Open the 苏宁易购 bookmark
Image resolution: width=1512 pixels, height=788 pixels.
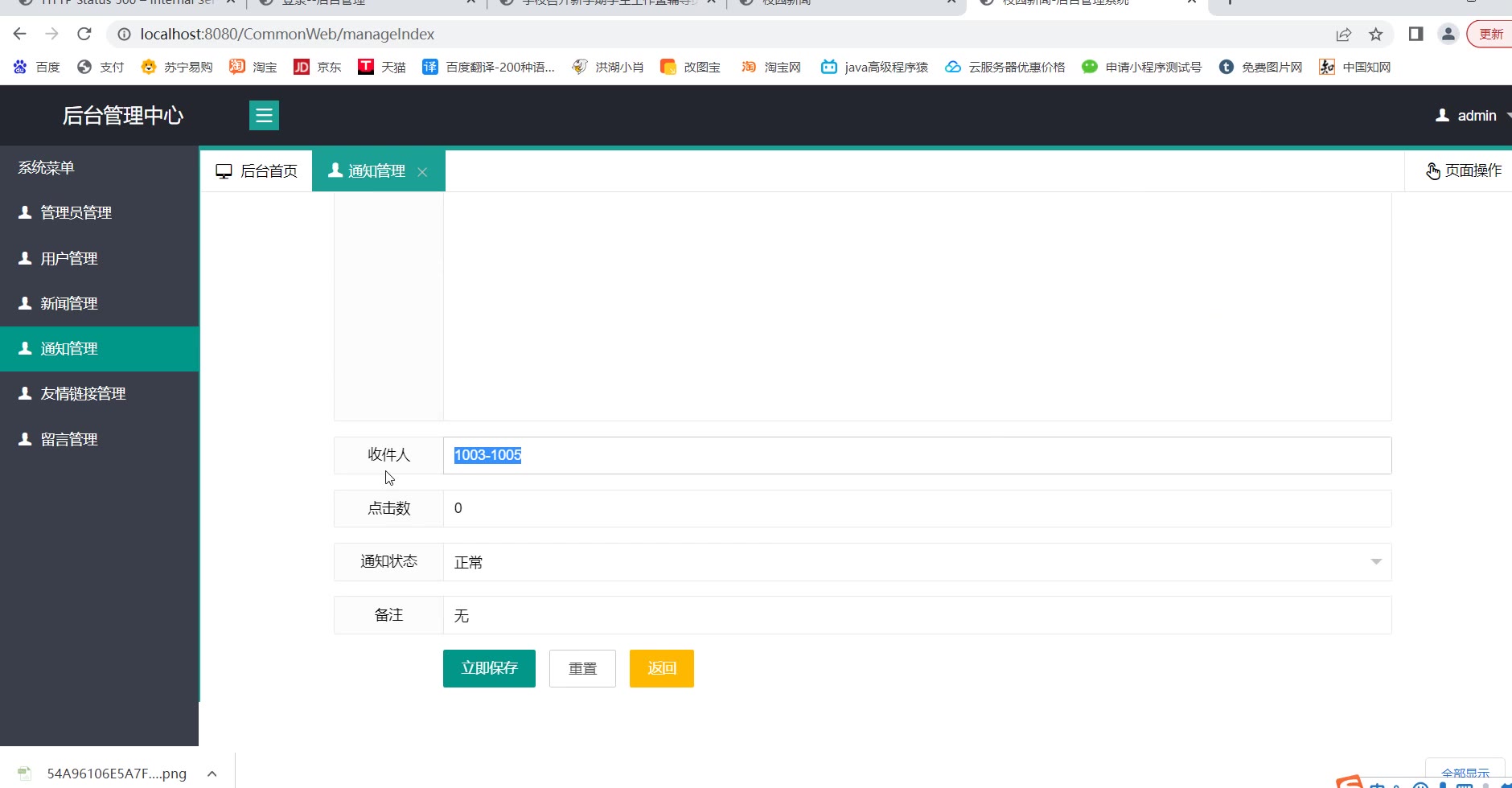176,67
